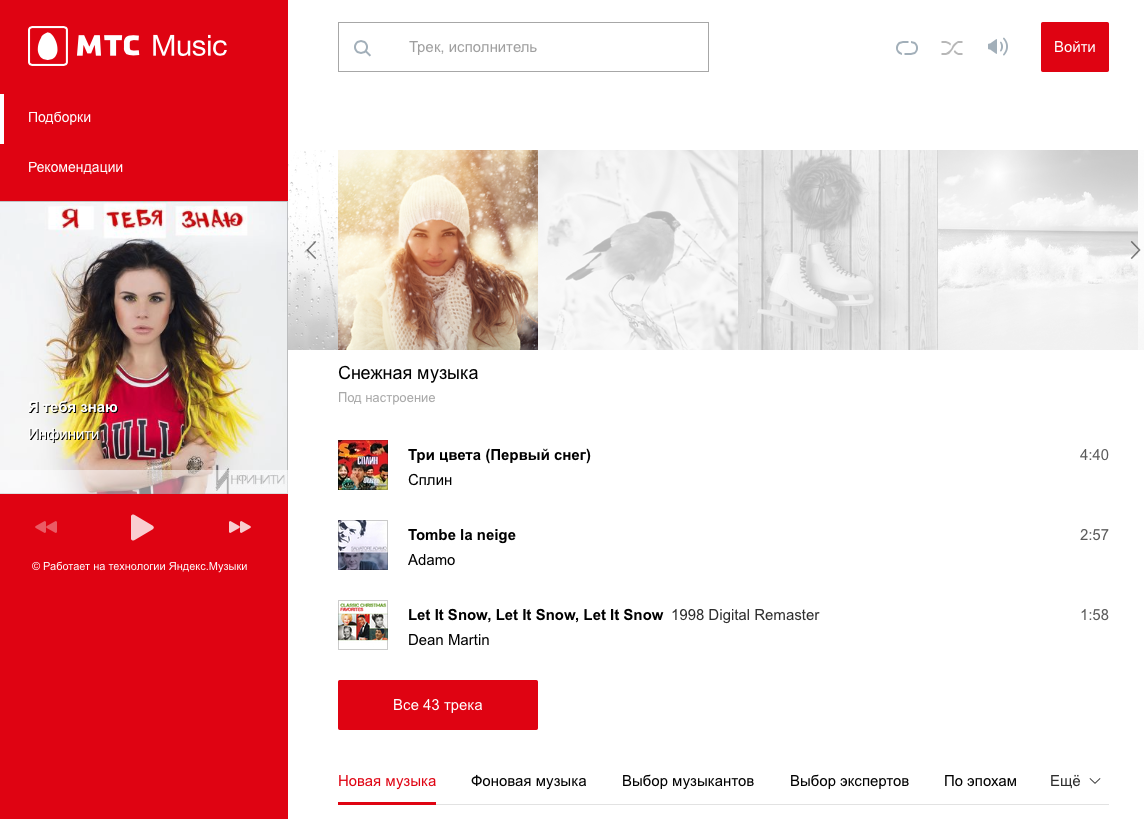Open Подборки in sidebar

click(60, 117)
